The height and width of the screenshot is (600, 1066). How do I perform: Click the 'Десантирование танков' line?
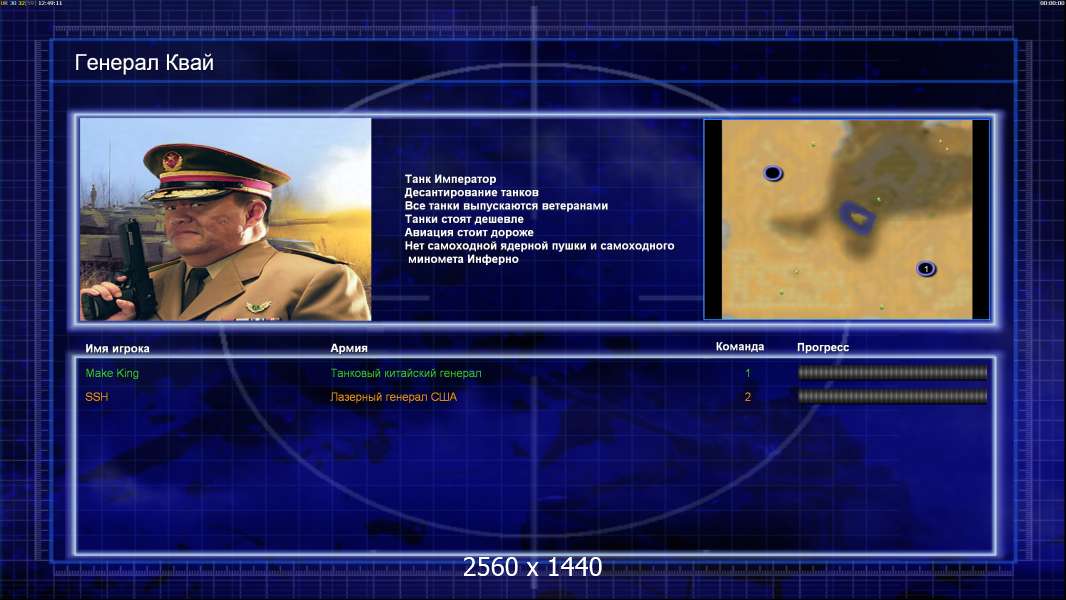pyautogui.click(x=471, y=192)
